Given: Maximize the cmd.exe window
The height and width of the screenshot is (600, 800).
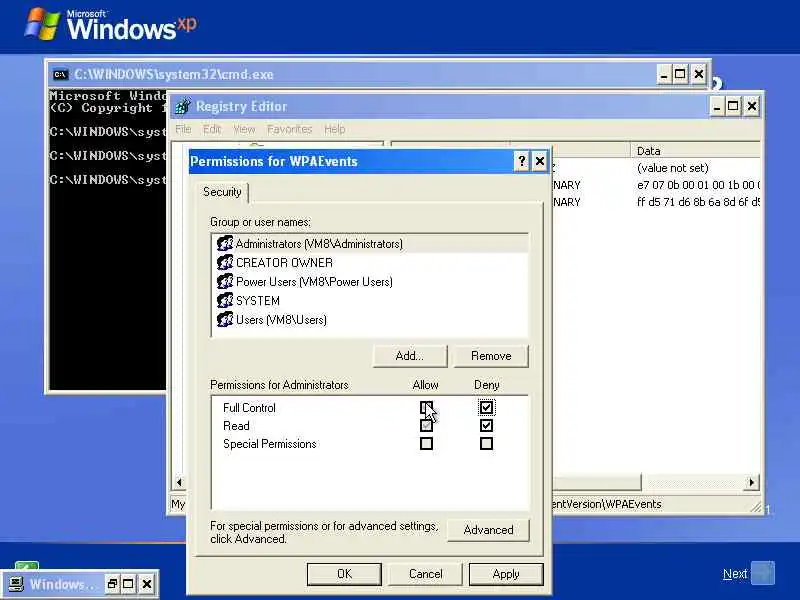Looking at the screenshot, I should pyautogui.click(x=680, y=74).
